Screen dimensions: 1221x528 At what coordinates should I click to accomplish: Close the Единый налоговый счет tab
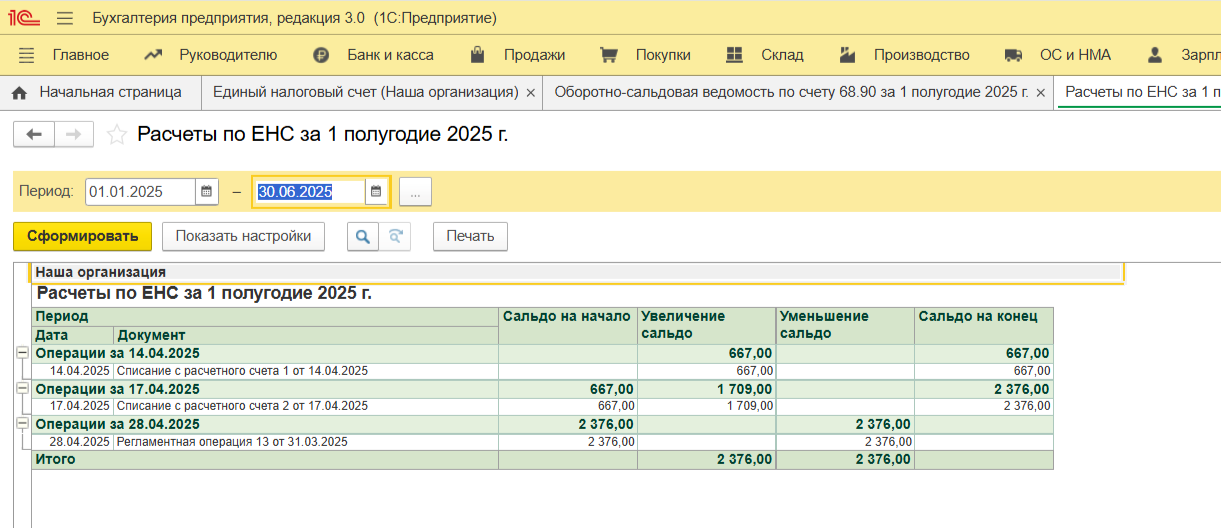(531, 93)
